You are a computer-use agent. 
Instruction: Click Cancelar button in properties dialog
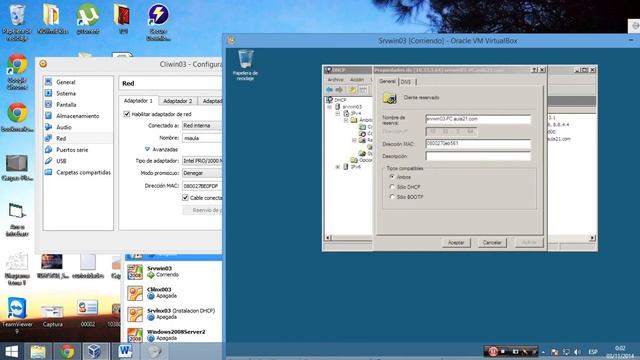[x=492, y=242]
